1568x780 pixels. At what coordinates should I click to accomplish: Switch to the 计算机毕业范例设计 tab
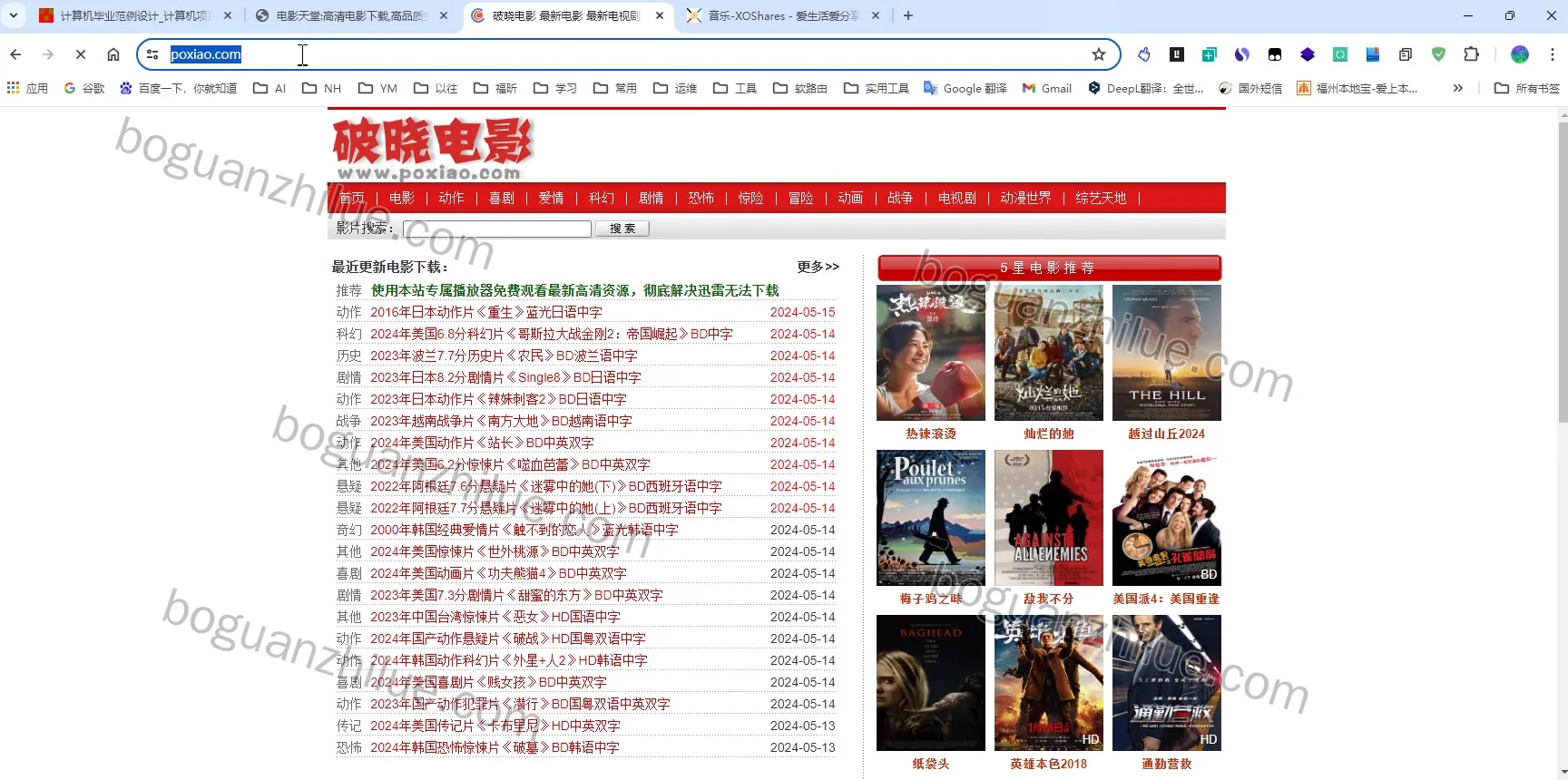(x=136, y=15)
